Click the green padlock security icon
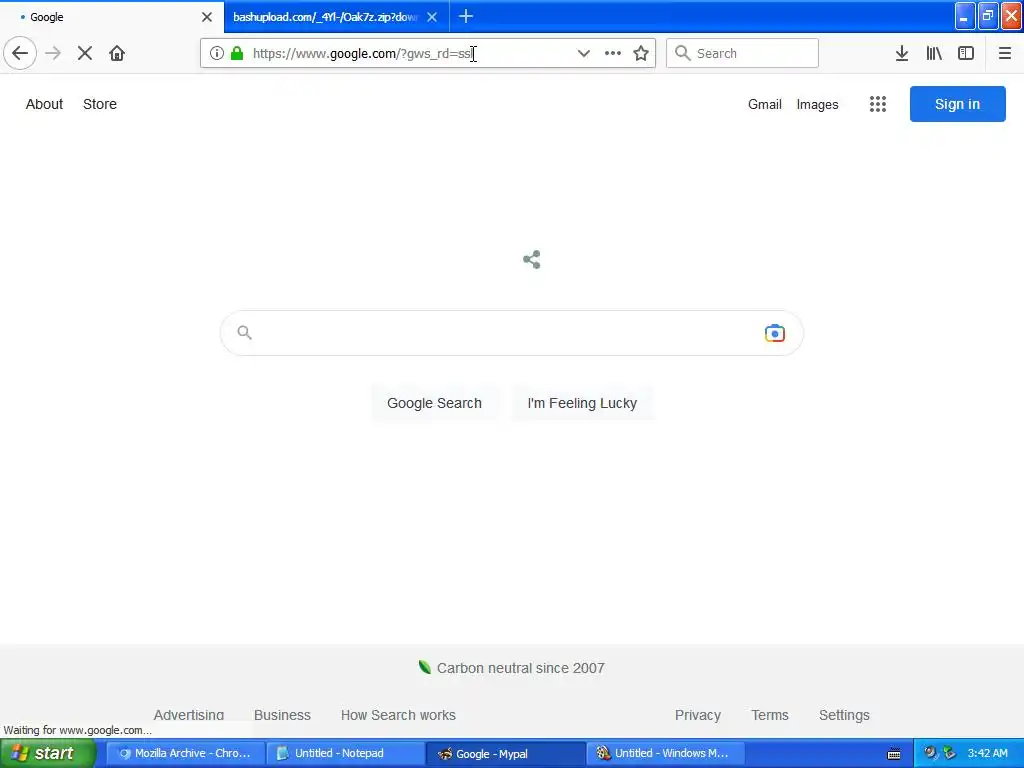This screenshot has height=768, width=1024. (x=237, y=54)
